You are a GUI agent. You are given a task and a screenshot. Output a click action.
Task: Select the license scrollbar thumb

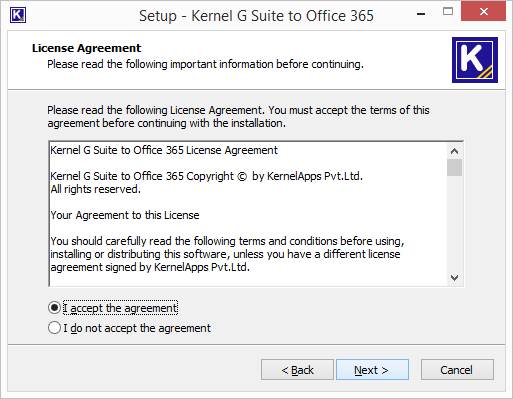coord(454,167)
